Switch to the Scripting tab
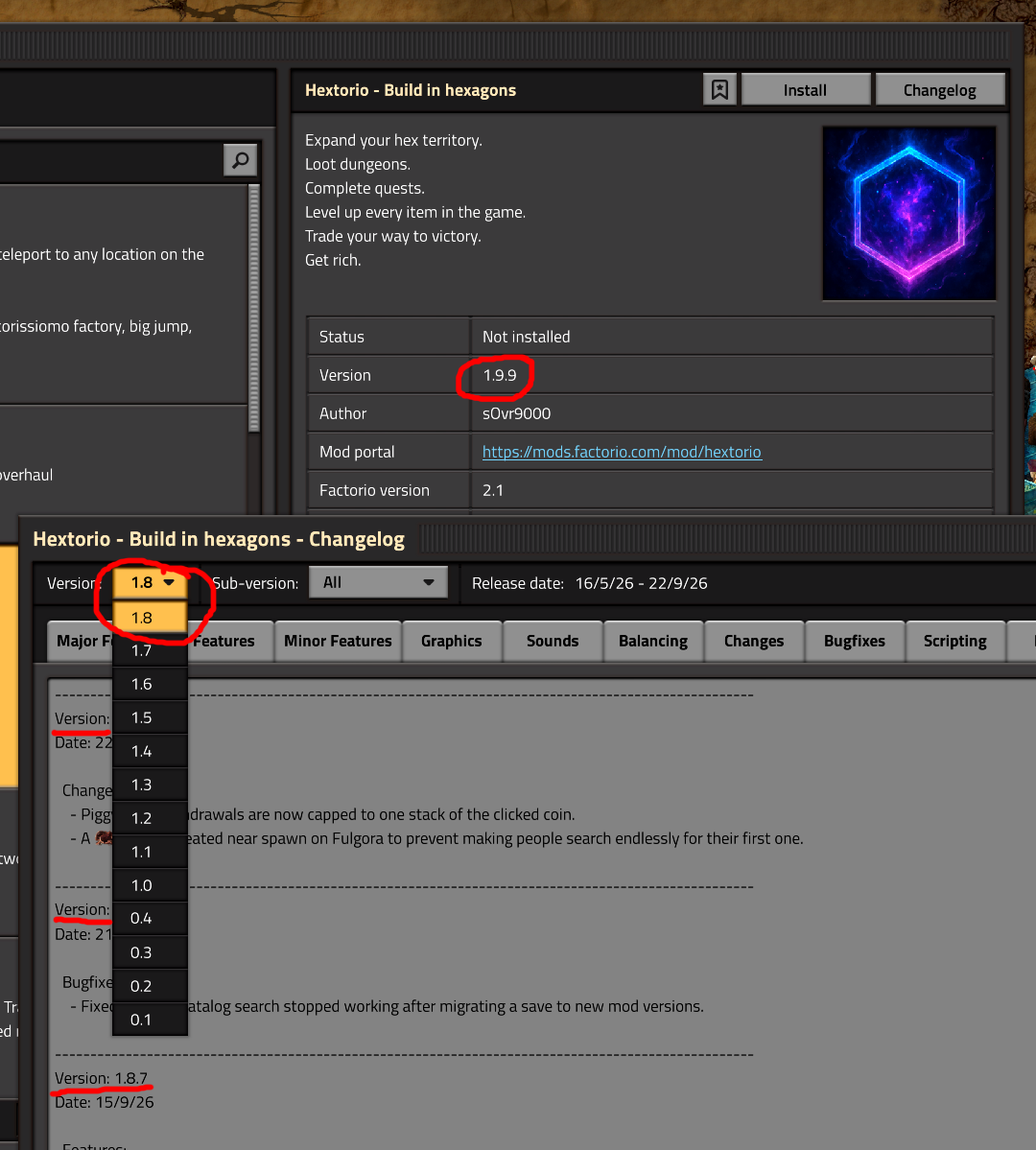The width and height of the screenshot is (1036, 1150). point(955,641)
